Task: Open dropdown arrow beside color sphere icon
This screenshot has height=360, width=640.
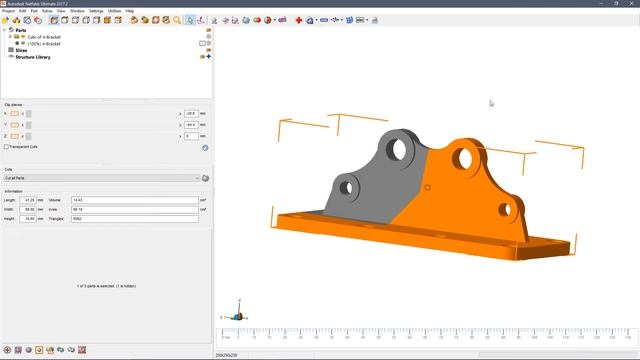Action: 275,20
